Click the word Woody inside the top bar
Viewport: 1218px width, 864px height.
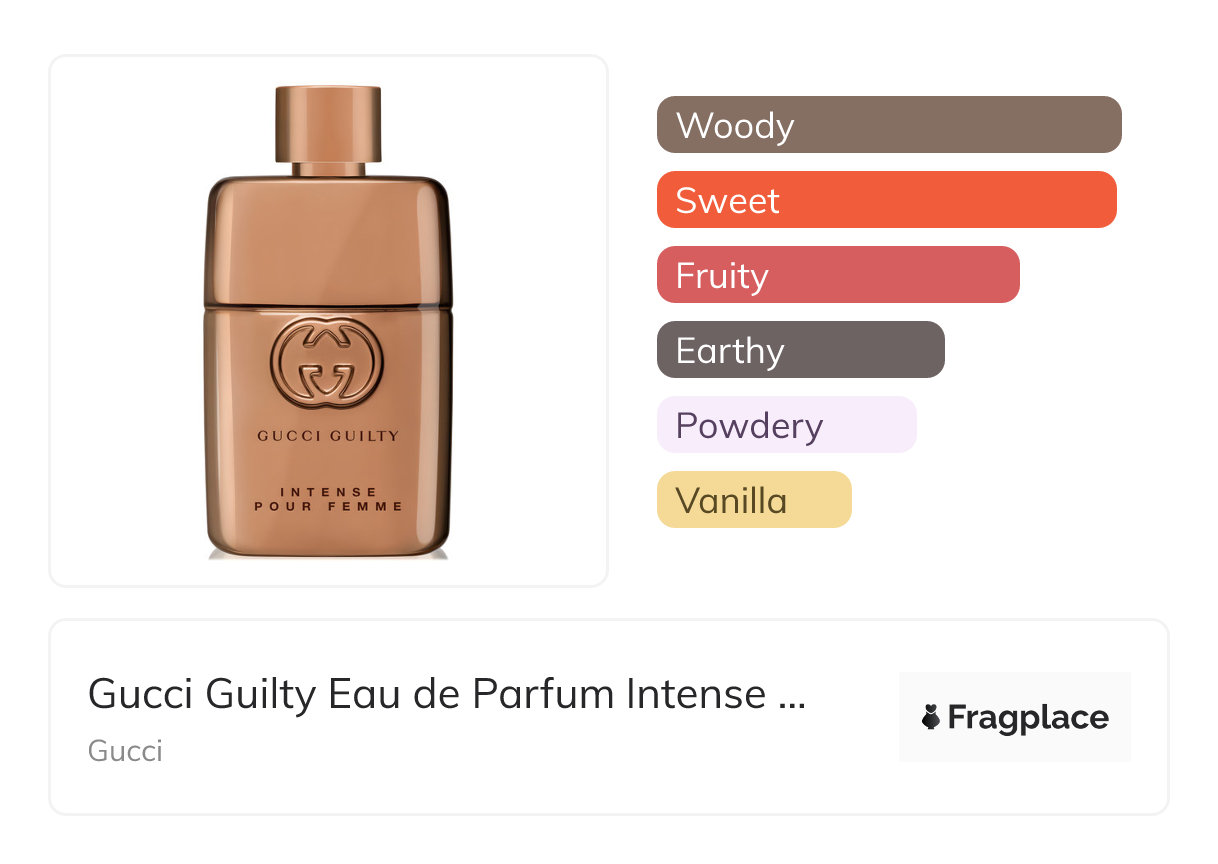click(x=735, y=126)
